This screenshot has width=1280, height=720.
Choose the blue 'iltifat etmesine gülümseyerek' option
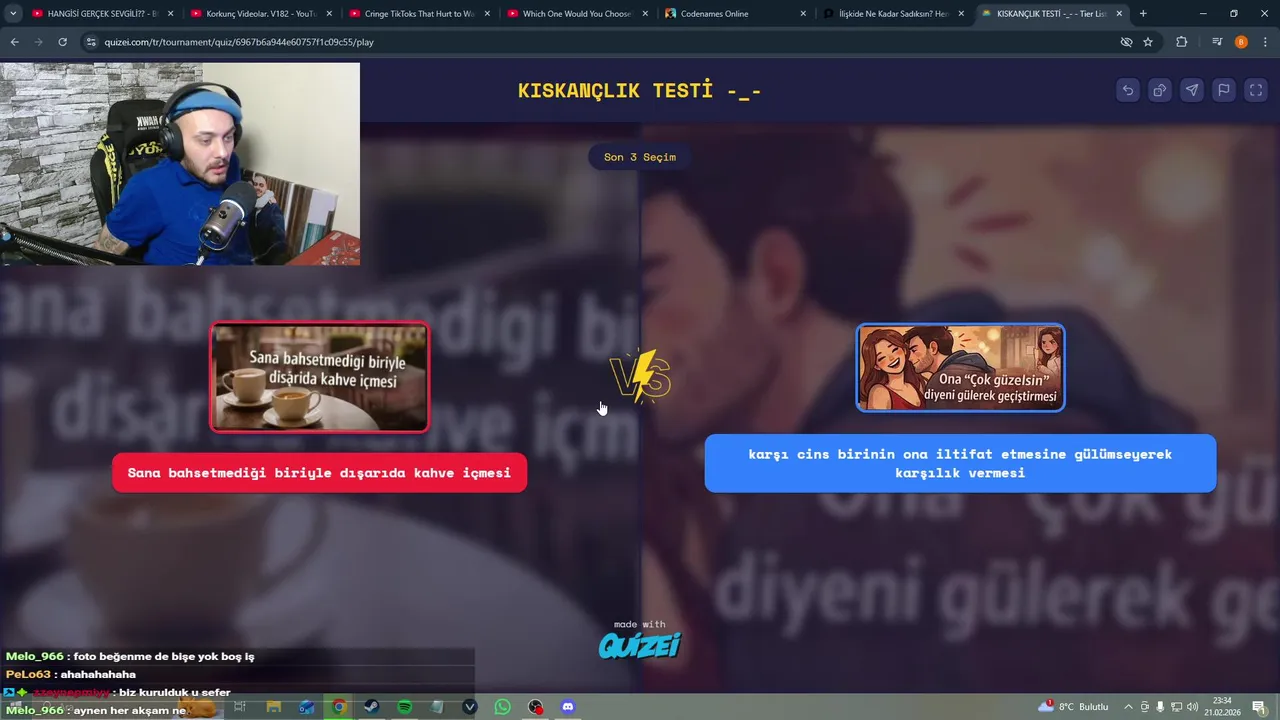coord(960,463)
